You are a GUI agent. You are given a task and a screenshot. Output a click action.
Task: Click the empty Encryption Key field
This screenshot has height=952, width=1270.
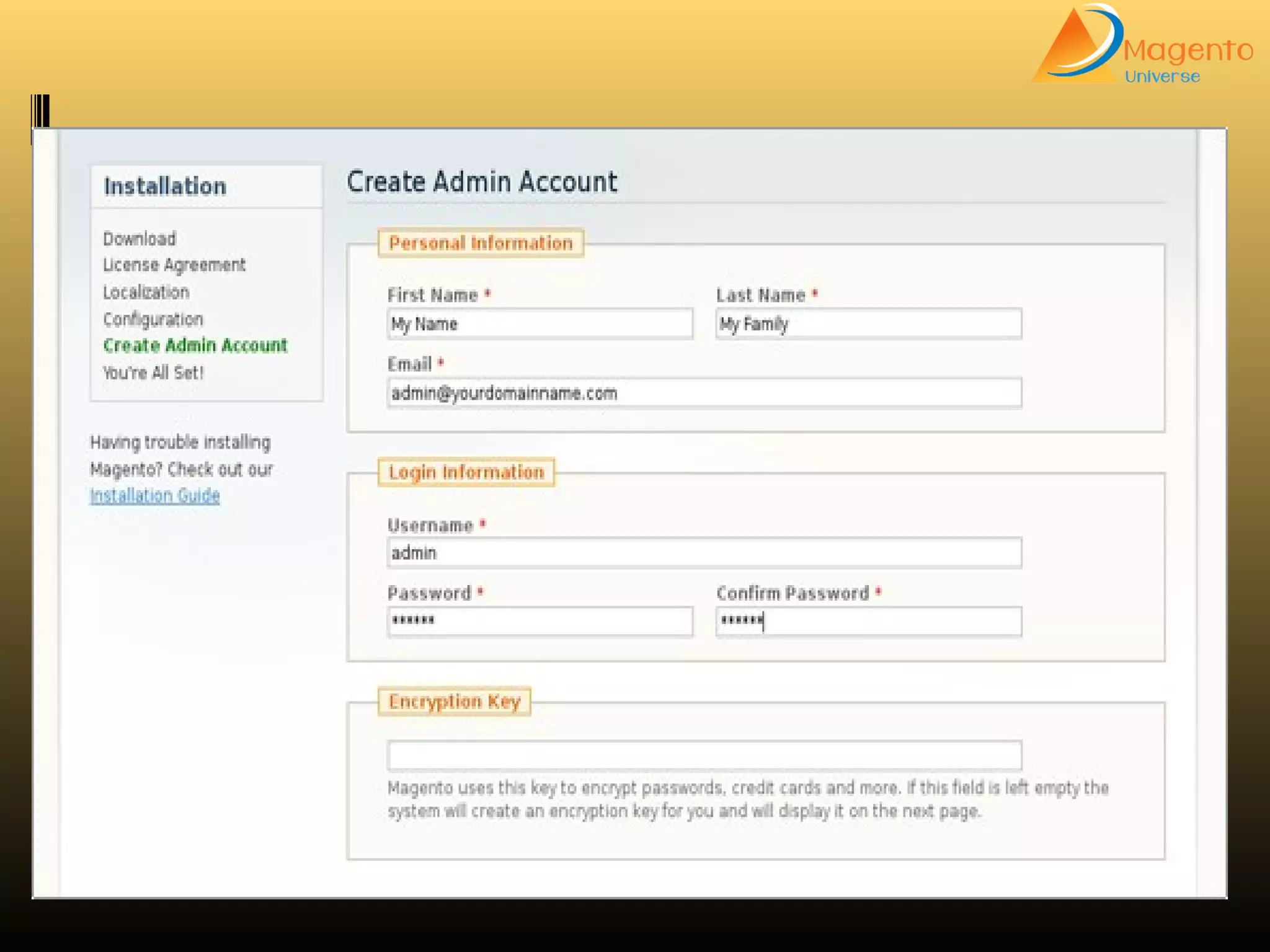pyautogui.click(x=704, y=755)
